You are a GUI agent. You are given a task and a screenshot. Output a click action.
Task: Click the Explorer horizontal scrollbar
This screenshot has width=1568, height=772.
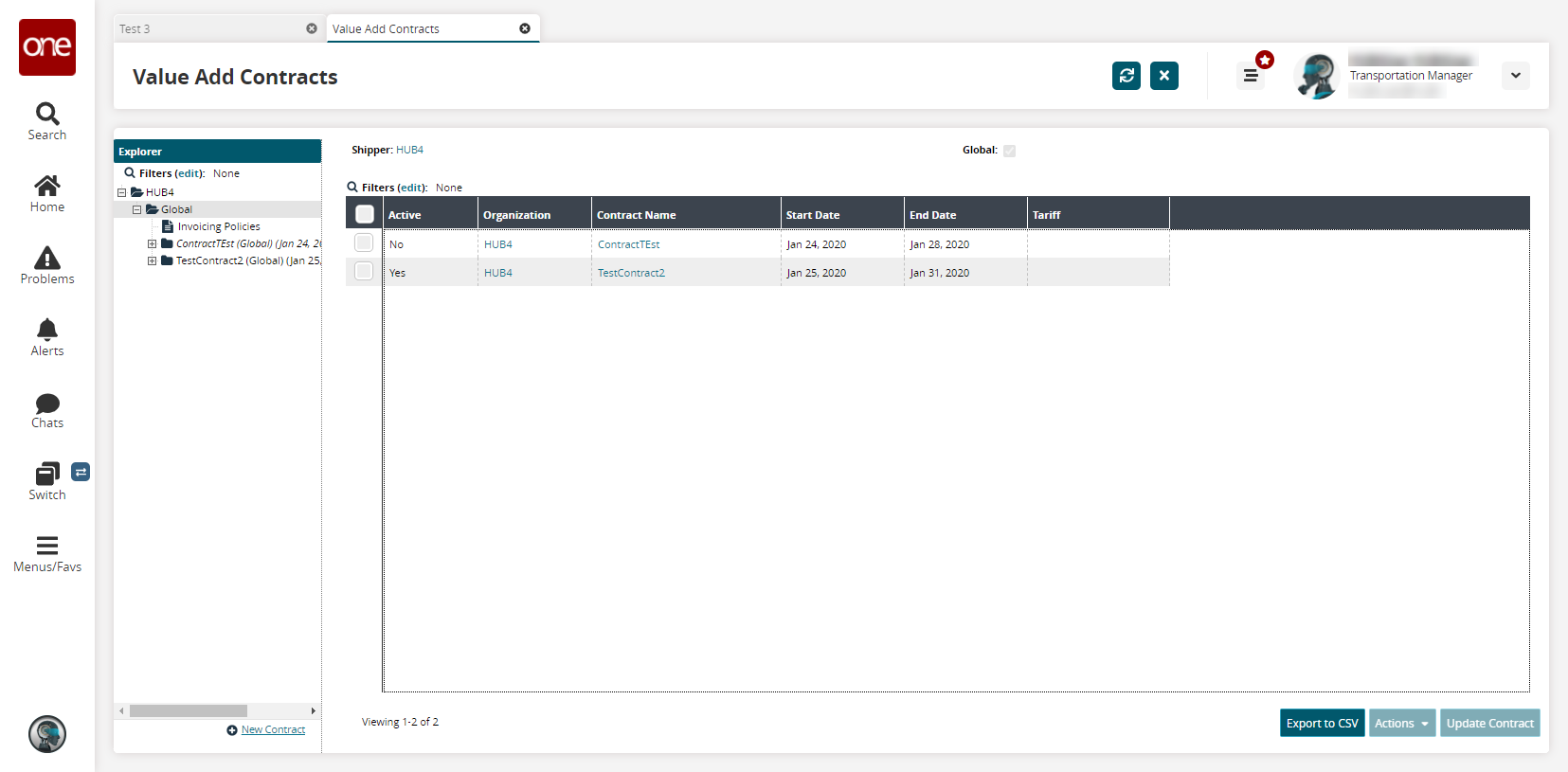click(x=189, y=710)
